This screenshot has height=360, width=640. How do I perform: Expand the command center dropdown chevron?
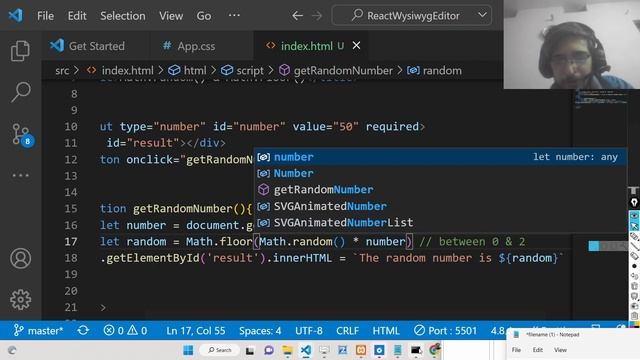point(482,16)
